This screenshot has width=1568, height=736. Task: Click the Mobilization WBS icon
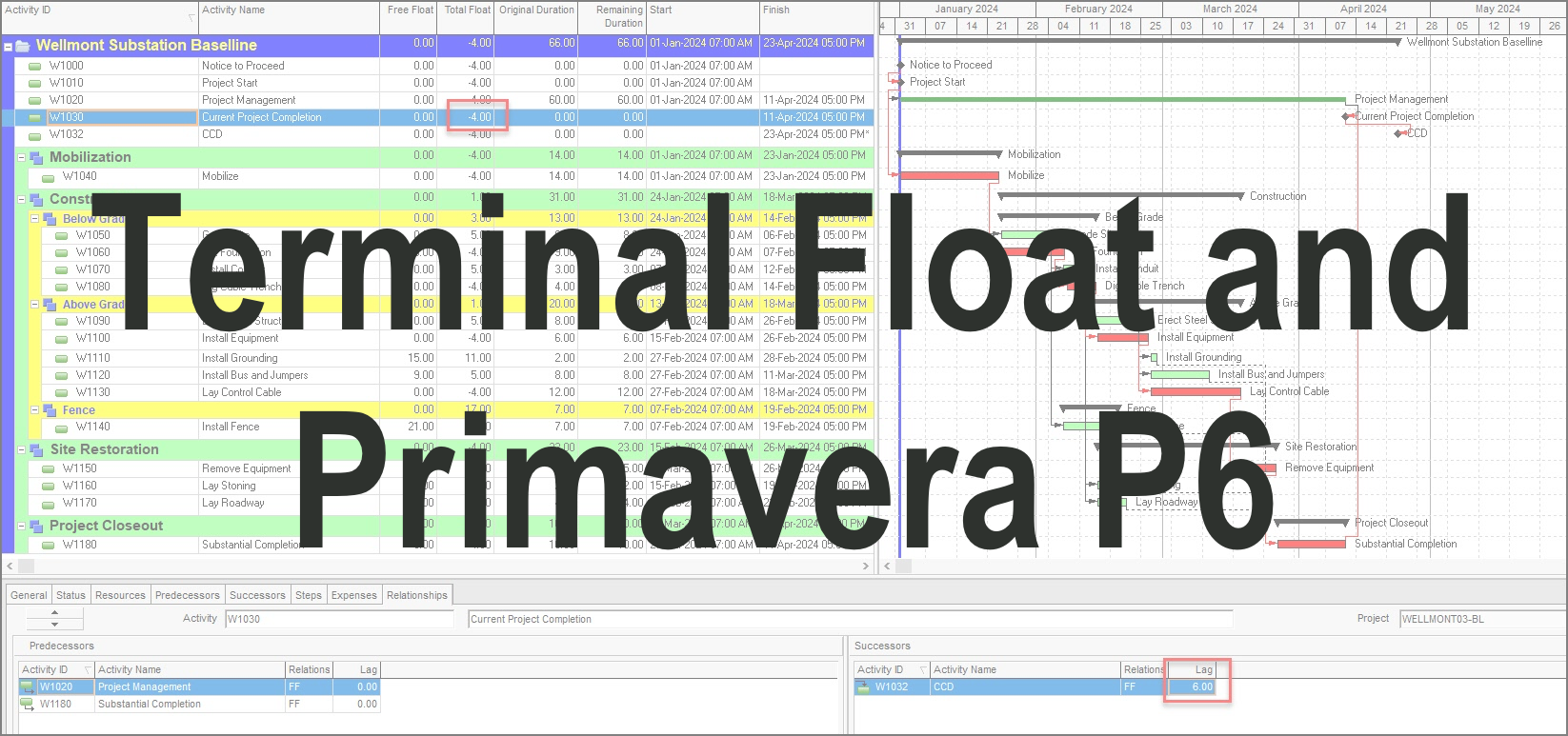pyautogui.click(x=36, y=157)
